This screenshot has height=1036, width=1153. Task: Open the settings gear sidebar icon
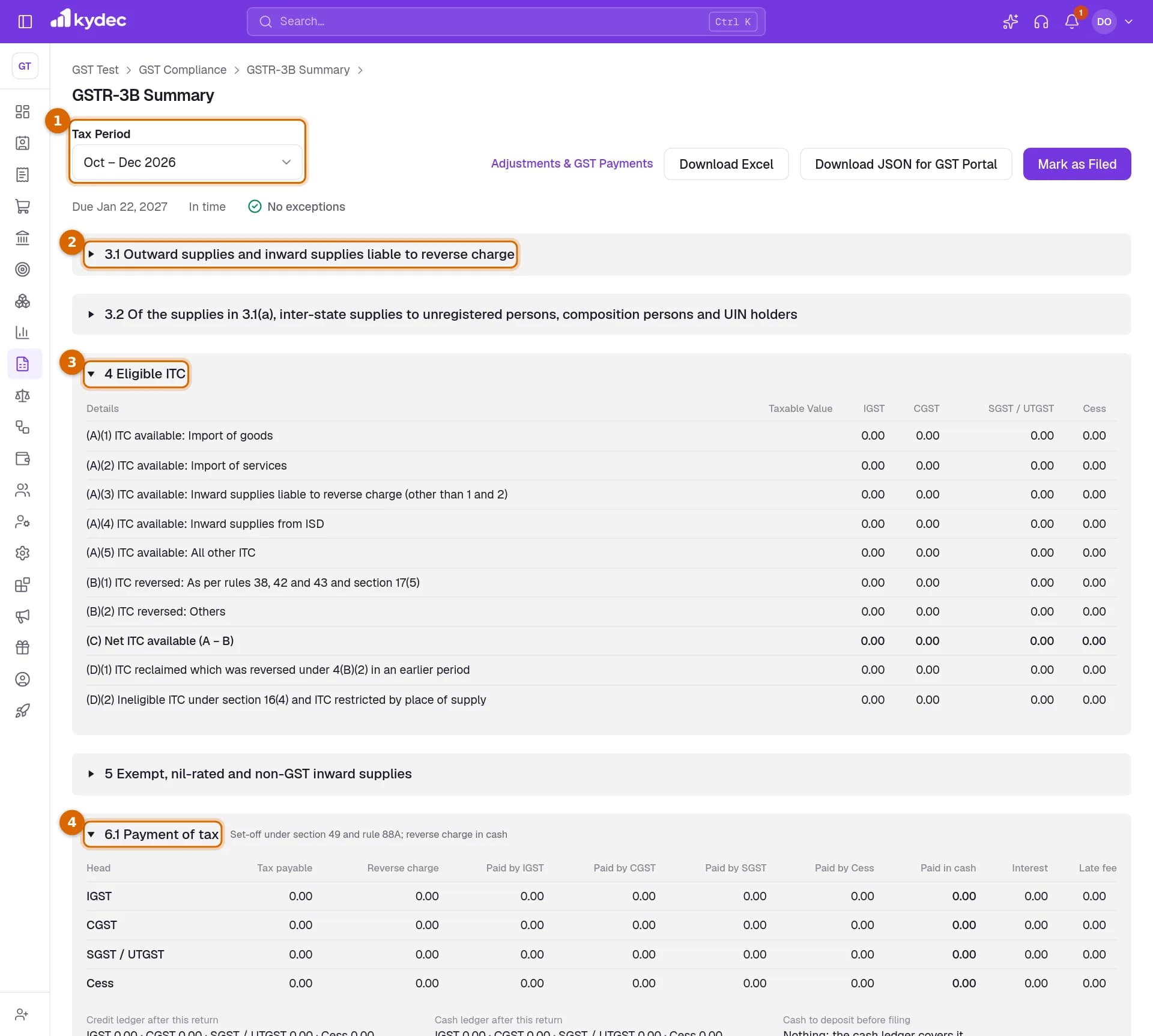click(23, 553)
